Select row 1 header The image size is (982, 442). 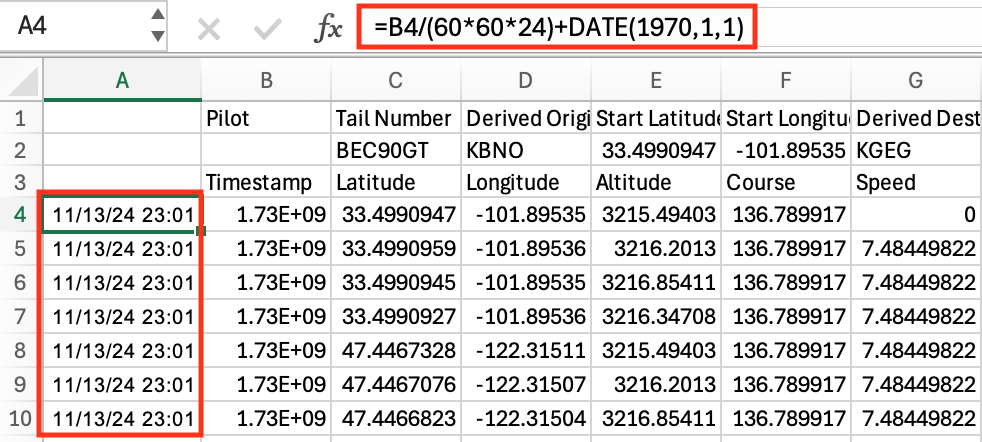tap(21, 120)
